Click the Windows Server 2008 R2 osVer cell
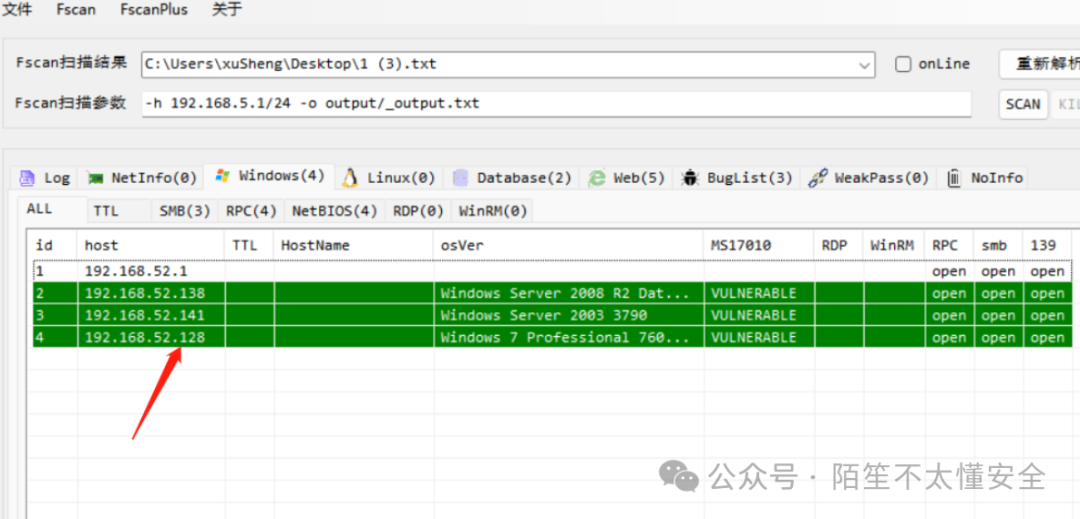Screen dimensions: 1080x519 (569, 293)
